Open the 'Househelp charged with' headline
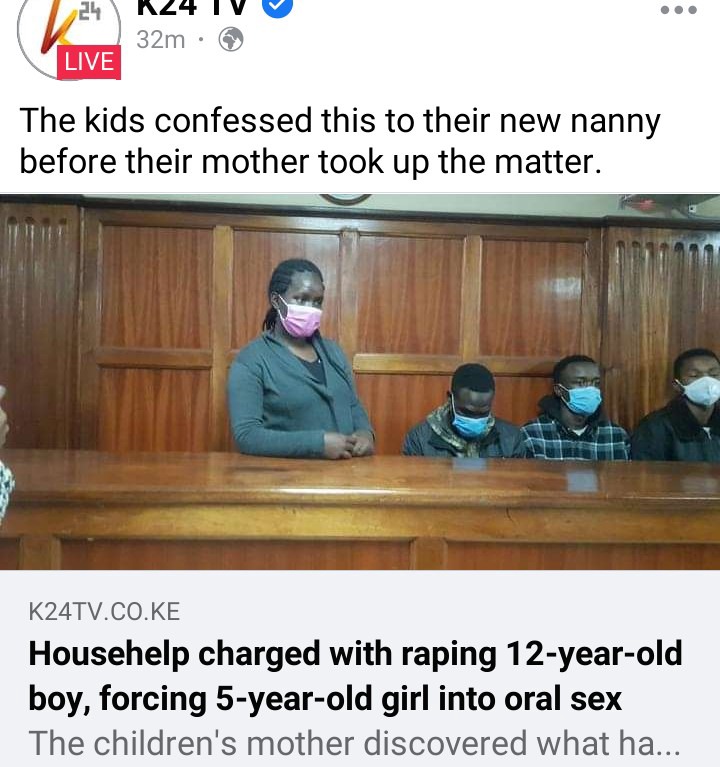Image resolution: width=720 pixels, height=767 pixels. tap(355, 676)
